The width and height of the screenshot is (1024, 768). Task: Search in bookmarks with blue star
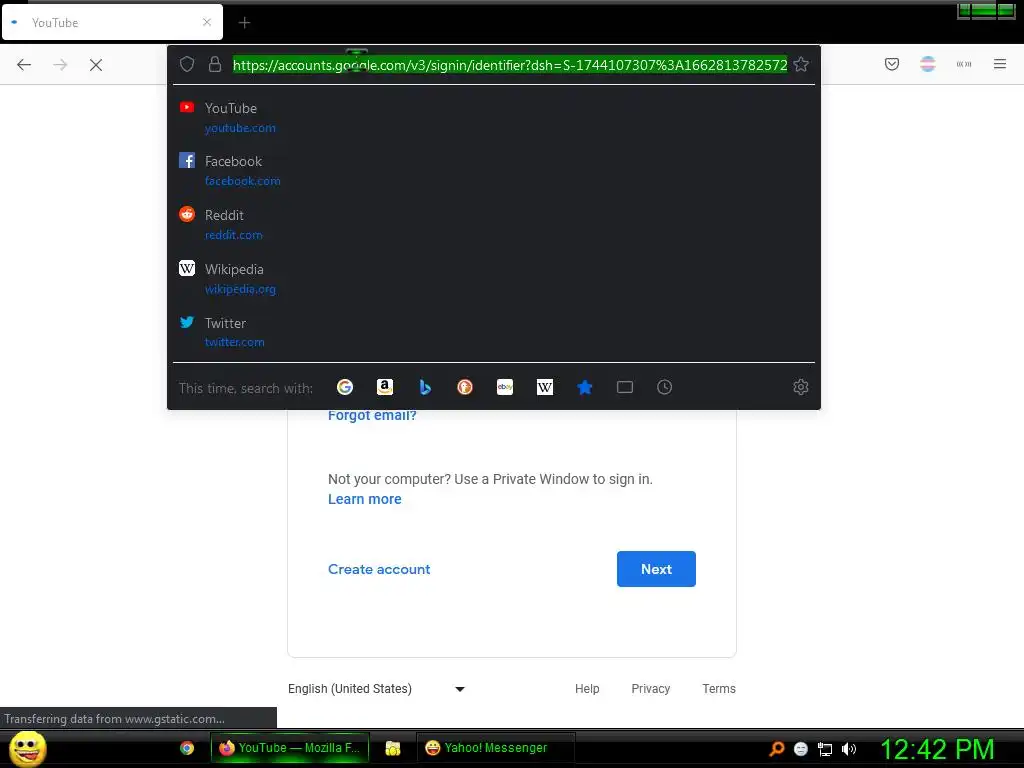584,387
